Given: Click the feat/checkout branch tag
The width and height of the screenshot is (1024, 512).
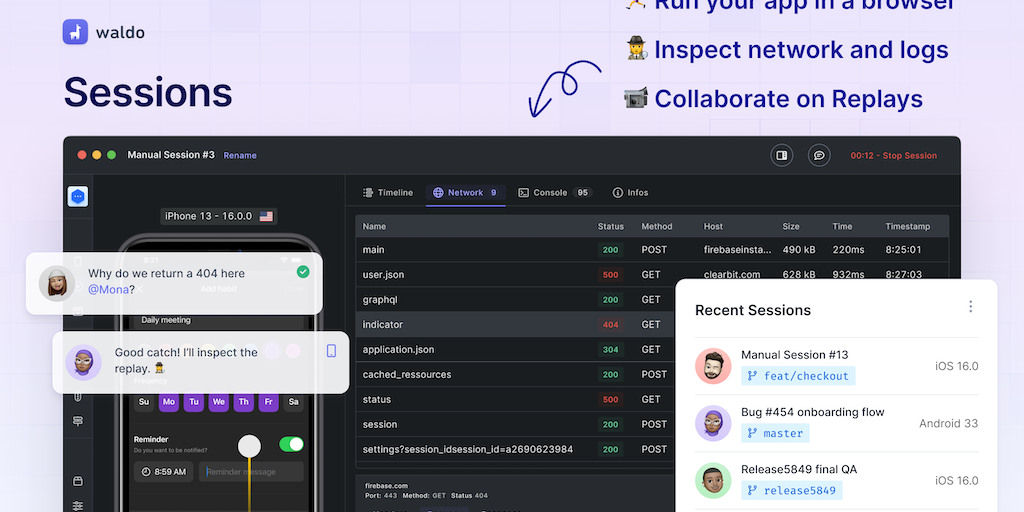Looking at the screenshot, I should 798,376.
